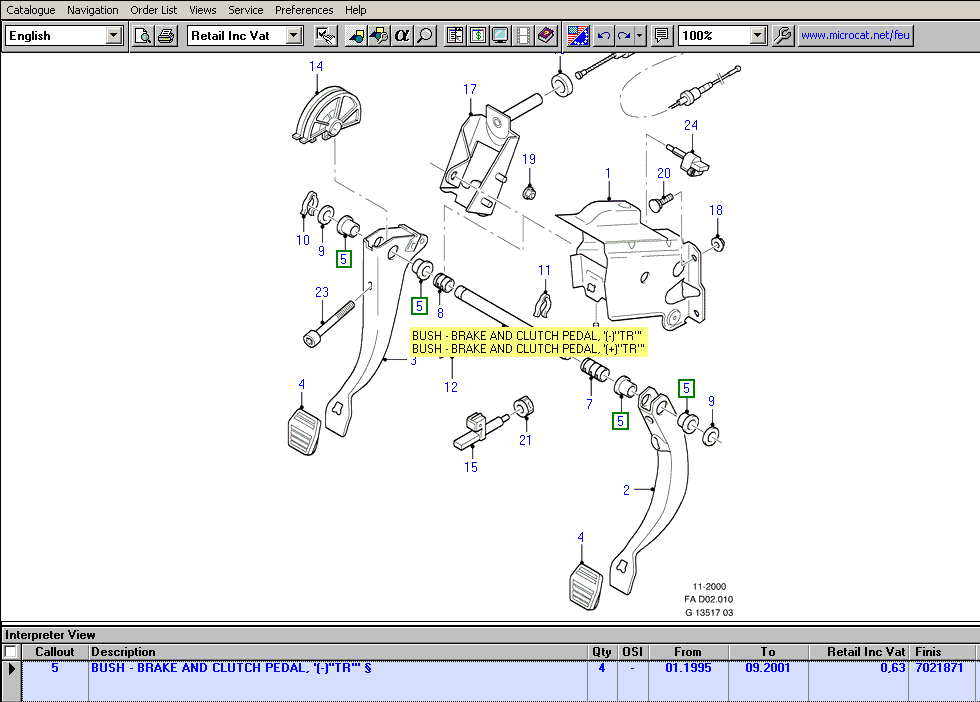This screenshot has width=980, height=702.
Task: Click the speech bubble notes icon
Action: coord(661,36)
